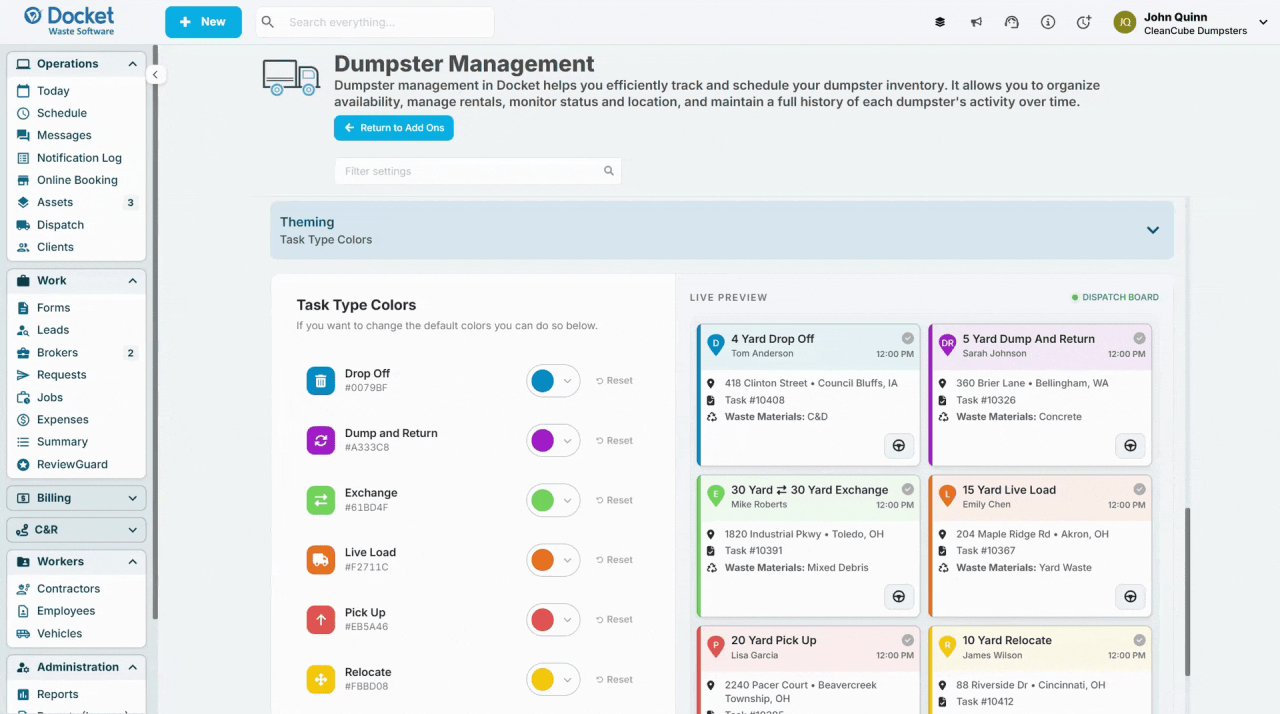This screenshot has height=714, width=1280.
Task: Open Assets with badge 3
Action: [77, 202]
